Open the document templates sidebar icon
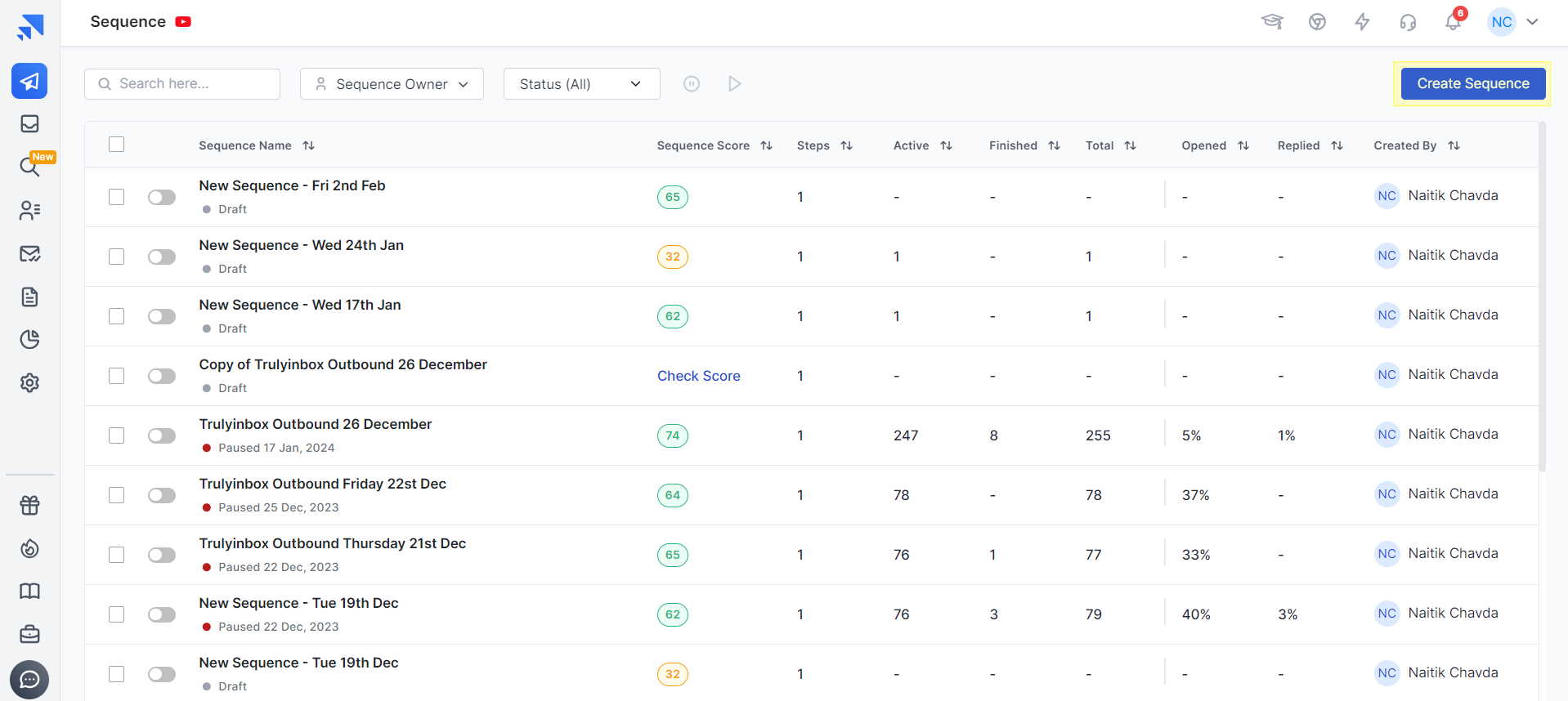 [x=29, y=297]
